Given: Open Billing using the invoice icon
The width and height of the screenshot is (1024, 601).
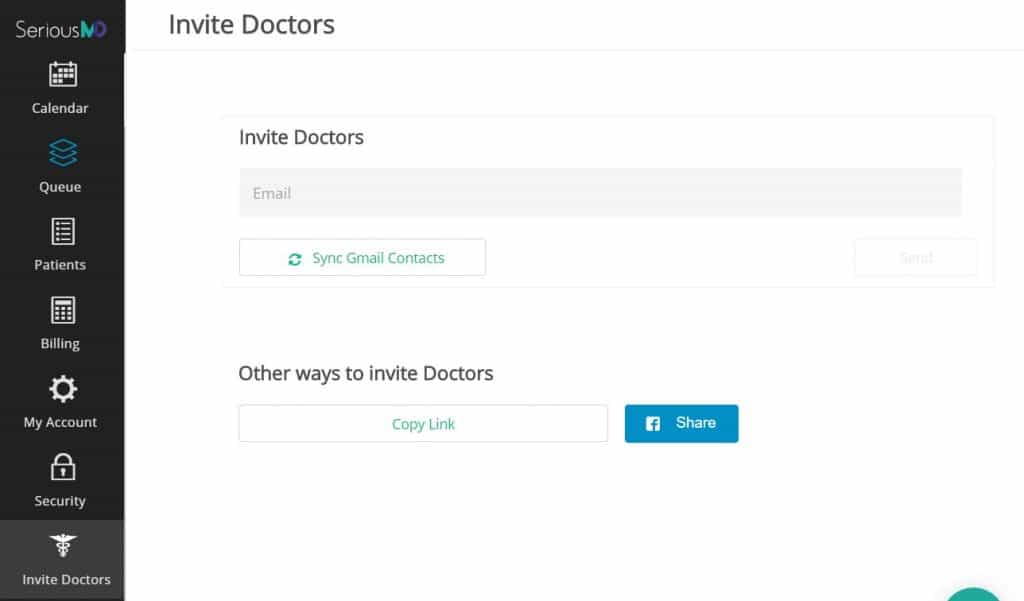Looking at the screenshot, I should (62, 311).
